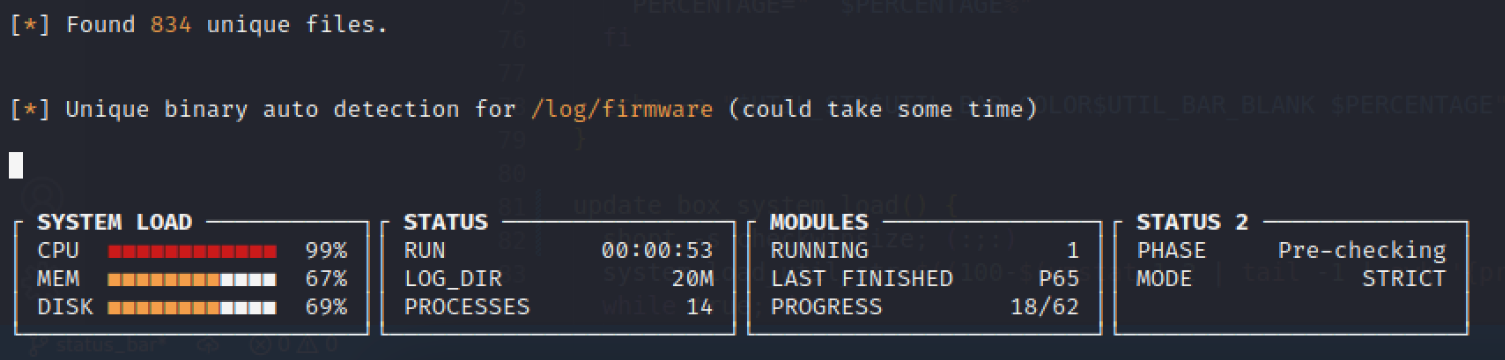Click the CPU red usage bar
The width and height of the screenshot is (1505, 360).
192,250
